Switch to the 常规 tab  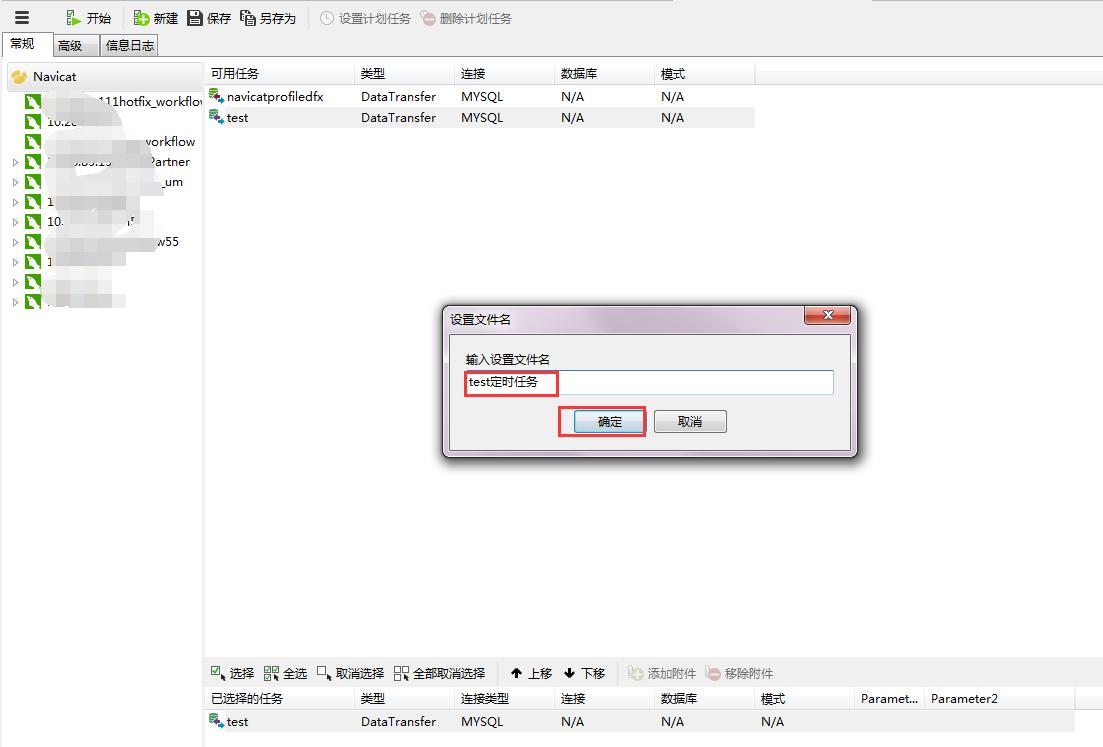(26, 44)
